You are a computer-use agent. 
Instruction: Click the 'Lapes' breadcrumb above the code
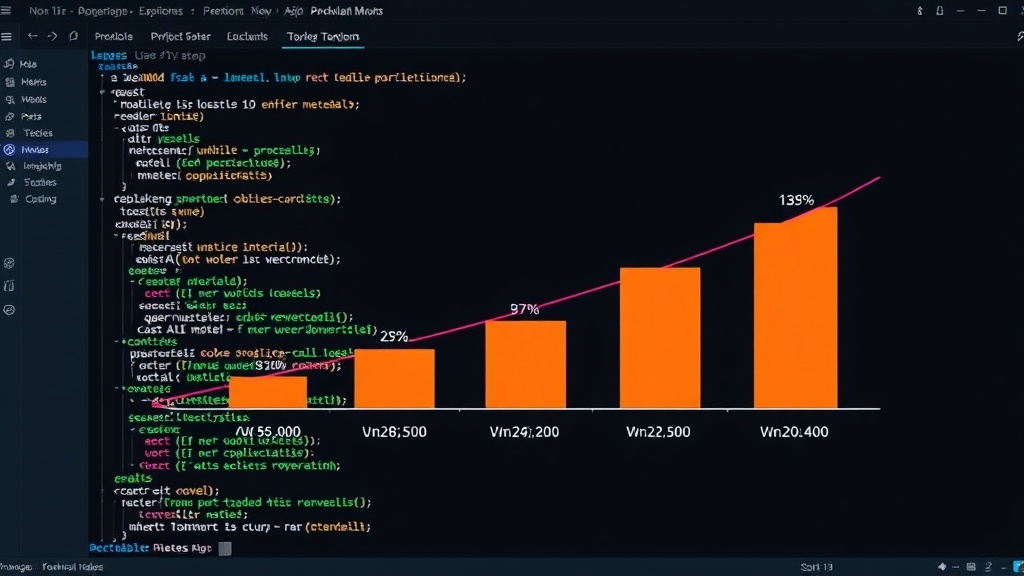pos(108,56)
